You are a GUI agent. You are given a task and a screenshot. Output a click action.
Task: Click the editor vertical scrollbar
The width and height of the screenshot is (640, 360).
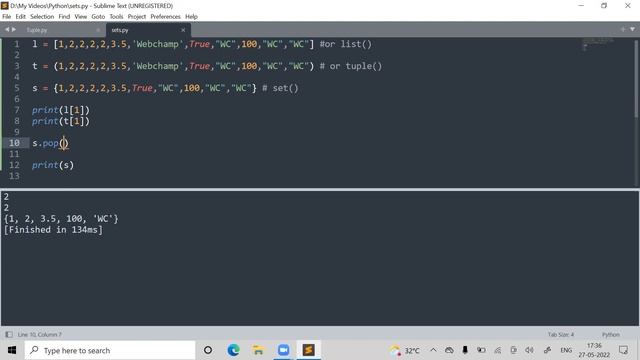pos(637,78)
